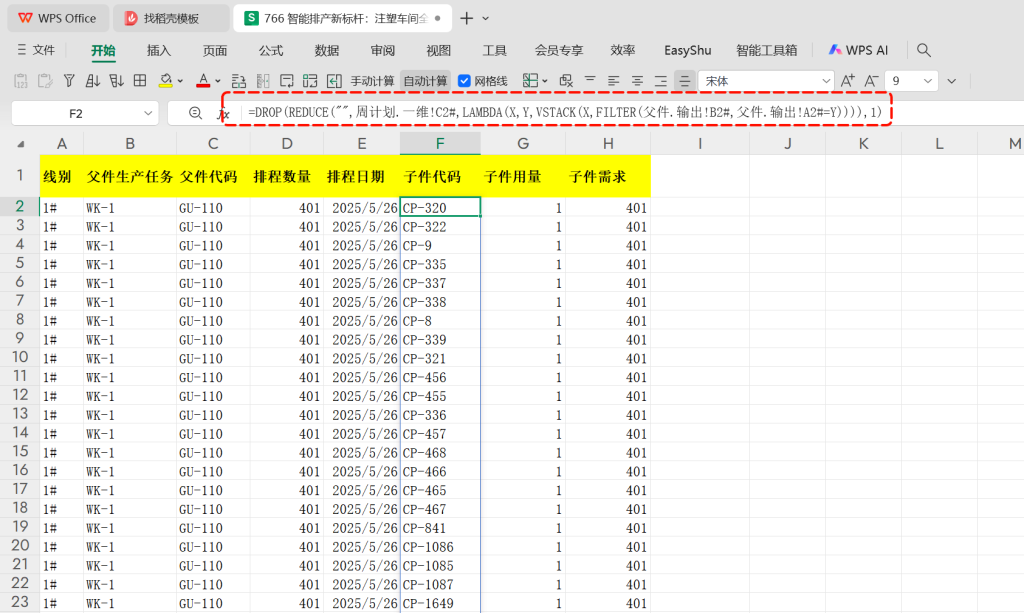Screen dimensions: 1024x613
Task: Toggle vertical middle alignment
Action: pos(684,81)
